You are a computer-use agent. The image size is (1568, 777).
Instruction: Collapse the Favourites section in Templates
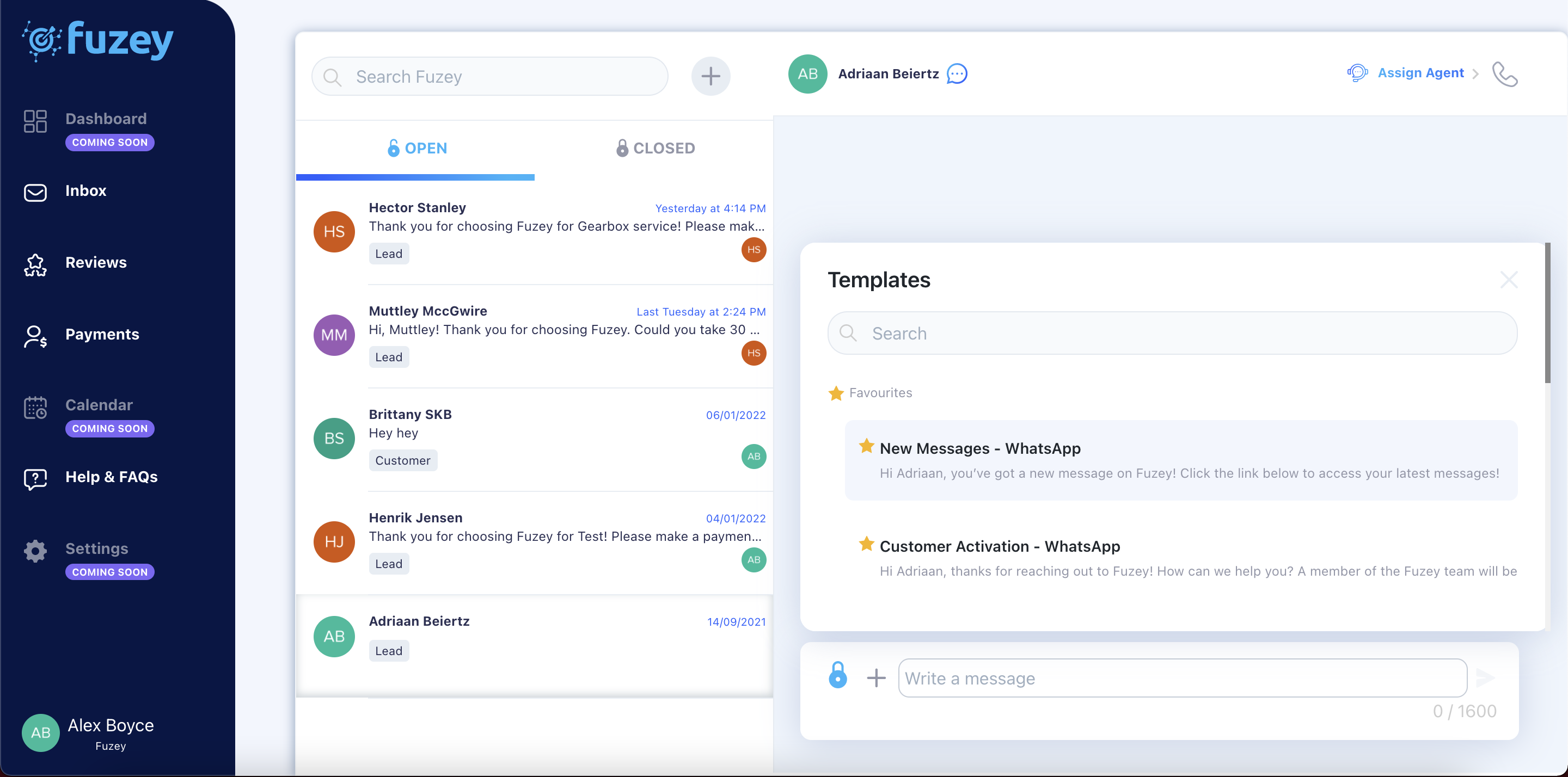point(836,392)
